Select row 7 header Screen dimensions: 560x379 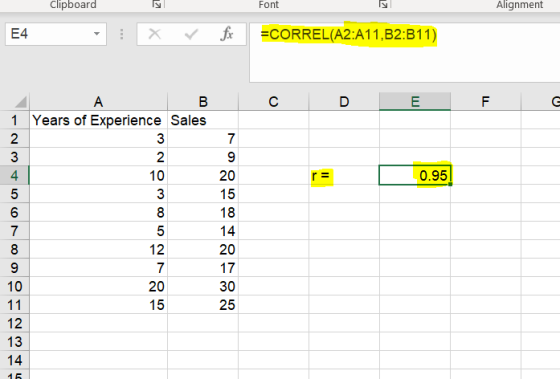14,231
